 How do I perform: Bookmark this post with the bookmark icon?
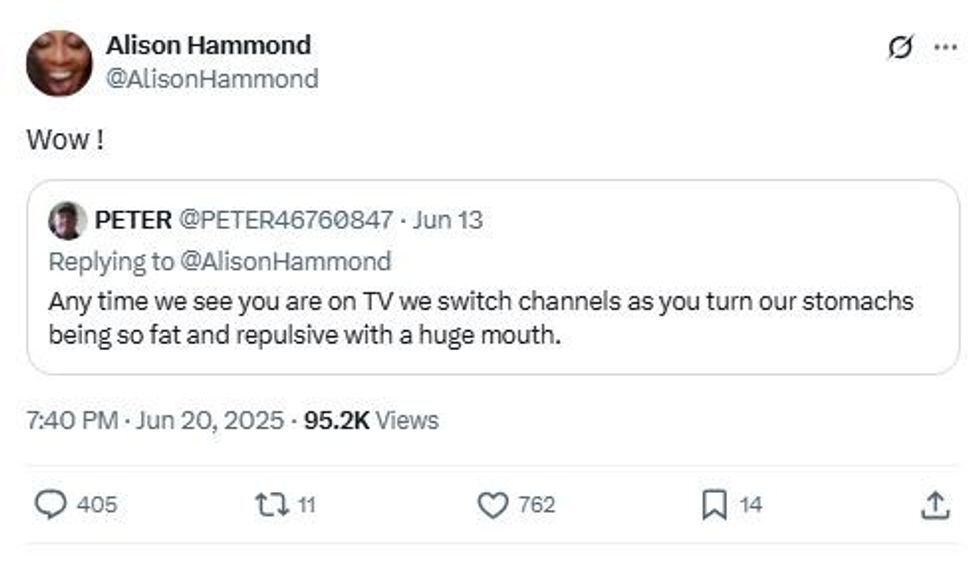[x=714, y=505]
